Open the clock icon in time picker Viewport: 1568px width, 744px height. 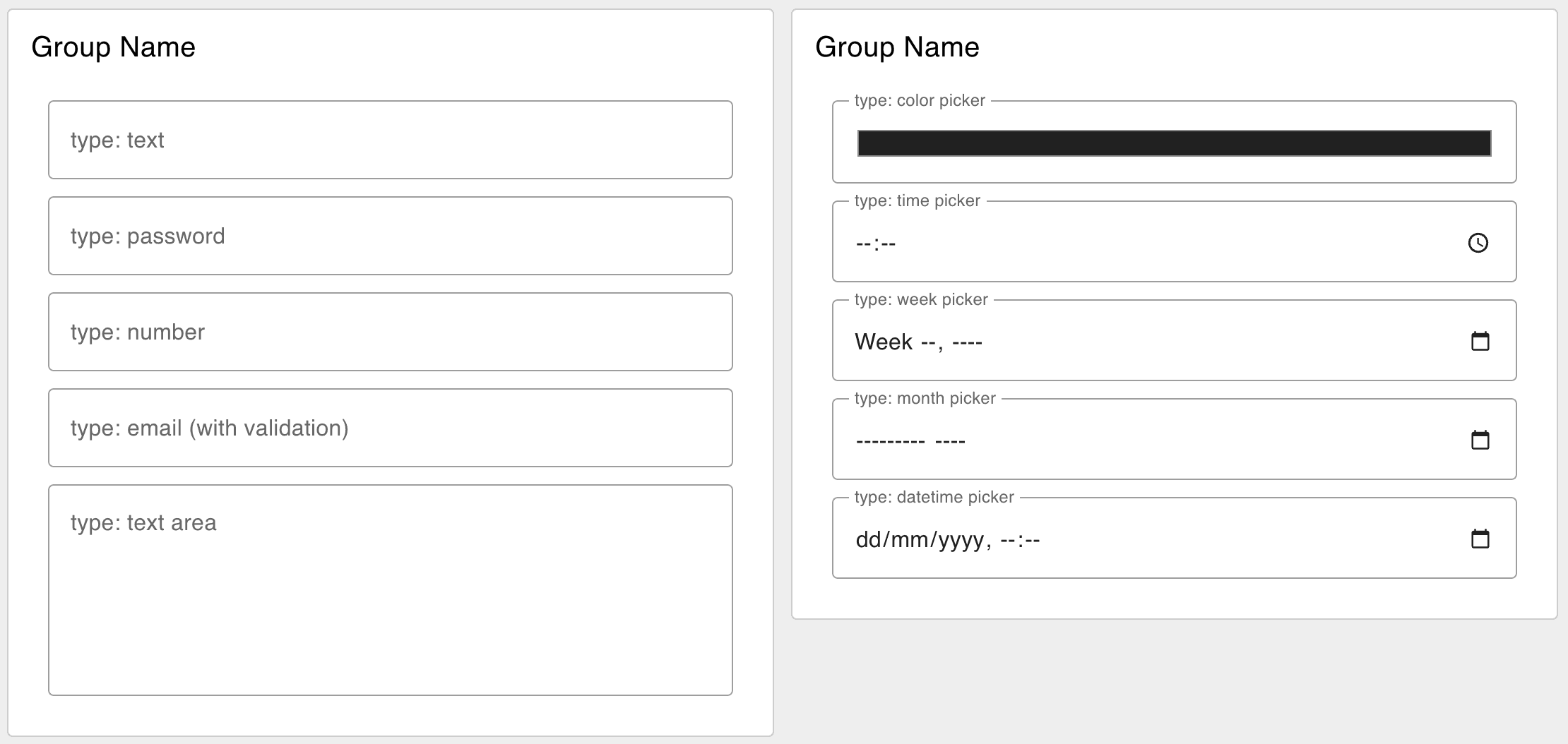coord(1478,242)
